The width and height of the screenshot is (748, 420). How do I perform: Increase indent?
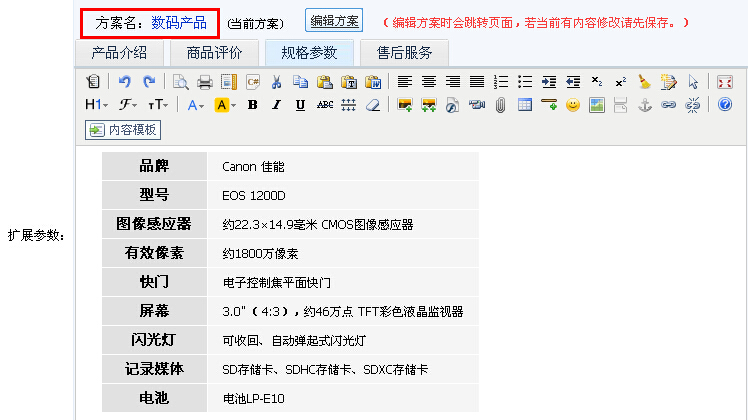549,82
